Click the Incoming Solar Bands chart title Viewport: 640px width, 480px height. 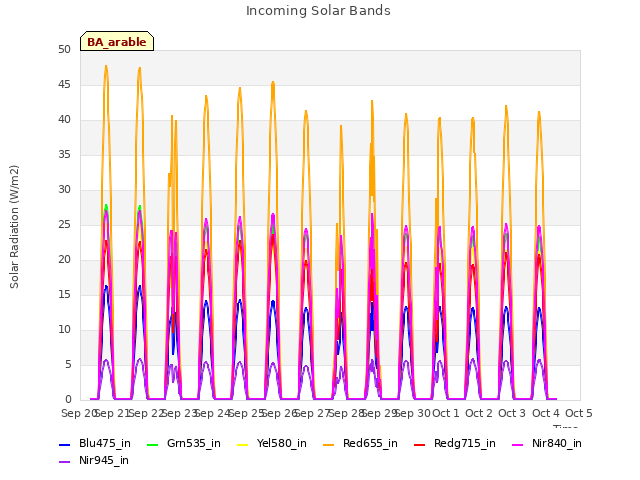pos(318,11)
